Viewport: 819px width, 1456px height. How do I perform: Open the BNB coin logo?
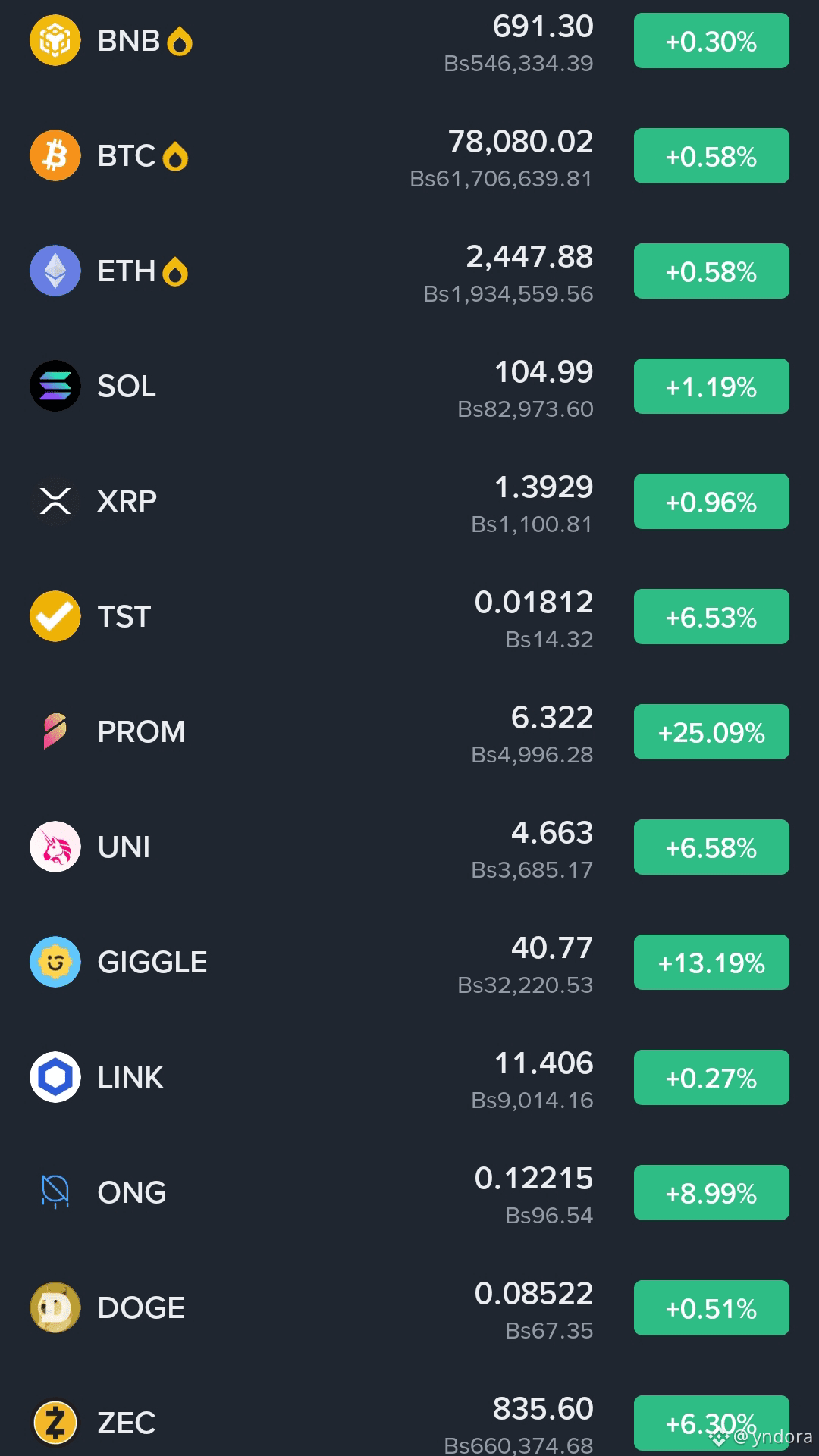55,40
